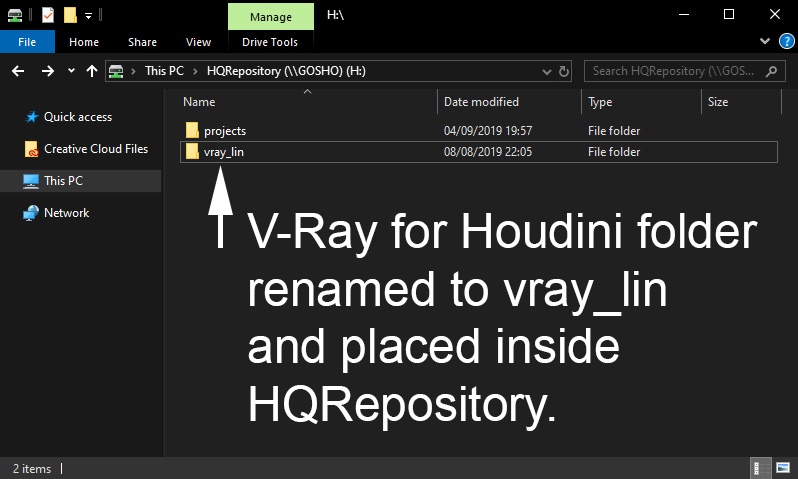Screen dimensions: 798x479
Task: Maximize the Explorer window
Action: 729,14
